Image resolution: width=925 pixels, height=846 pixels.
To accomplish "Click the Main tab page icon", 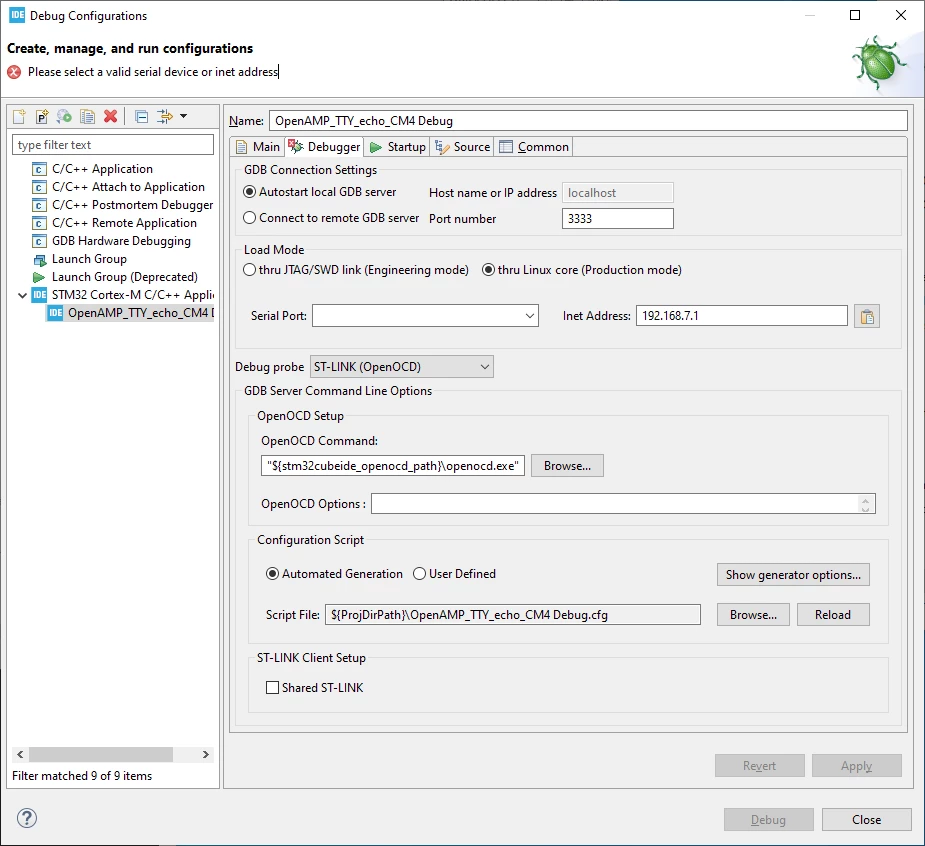I will pyautogui.click(x=241, y=147).
